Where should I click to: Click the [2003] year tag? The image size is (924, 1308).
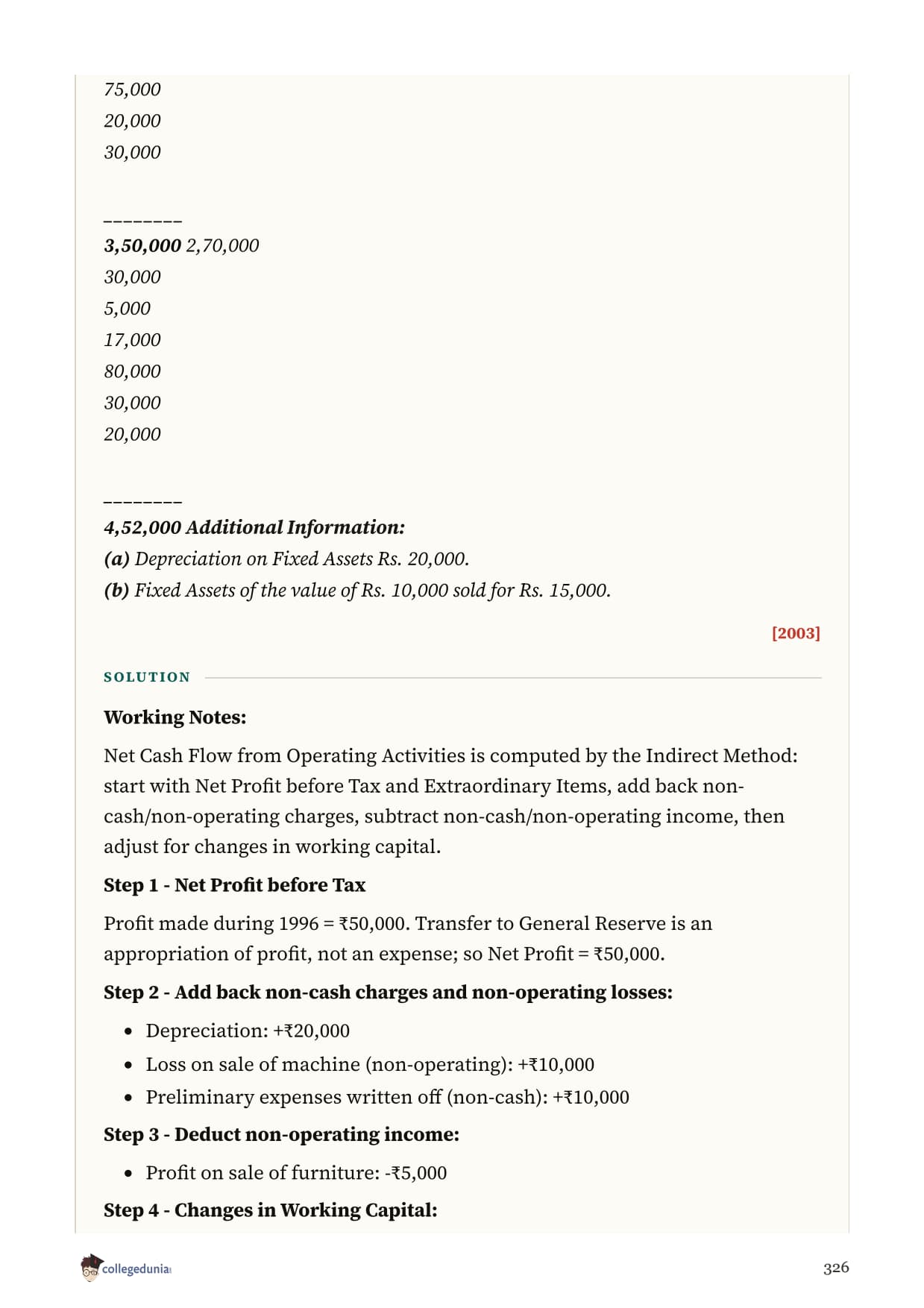click(x=796, y=633)
